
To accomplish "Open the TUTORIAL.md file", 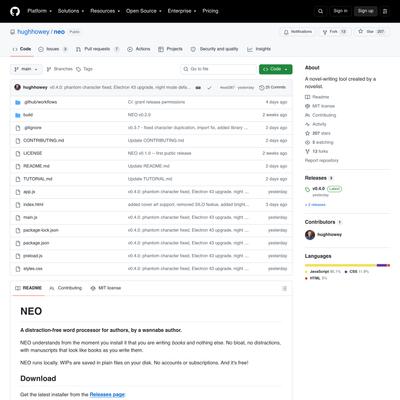I will click(38, 179).
